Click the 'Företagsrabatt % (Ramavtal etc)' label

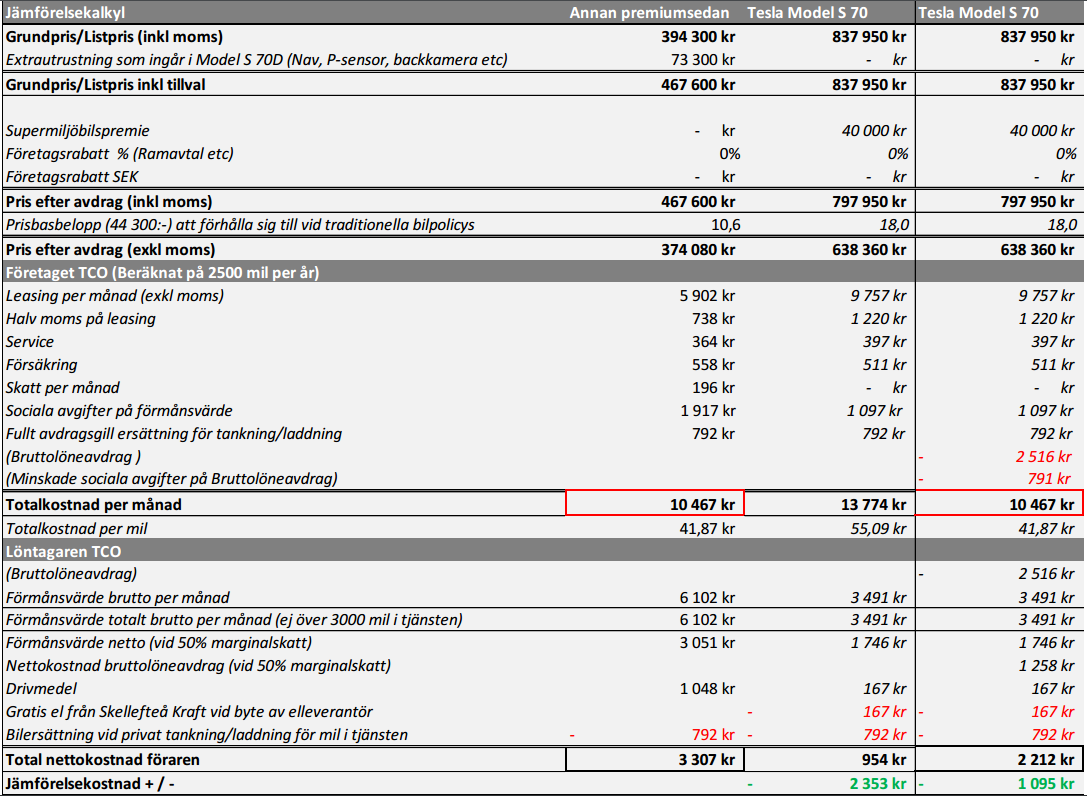[x=119, y=153]
